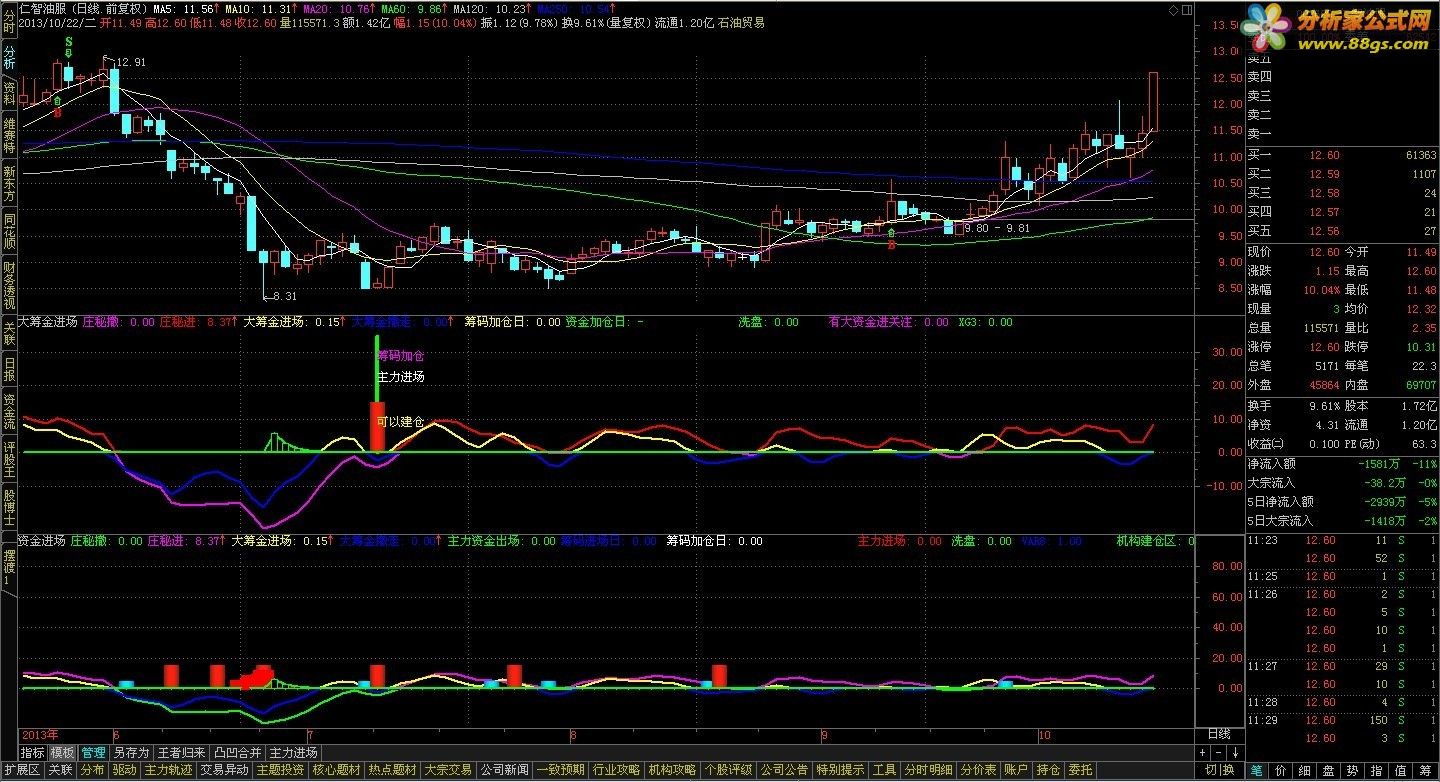1440x782 pixels.
Task: Open 核心题材 in the bottom bar
Action: pyautogui.click(x=336, y=770)
